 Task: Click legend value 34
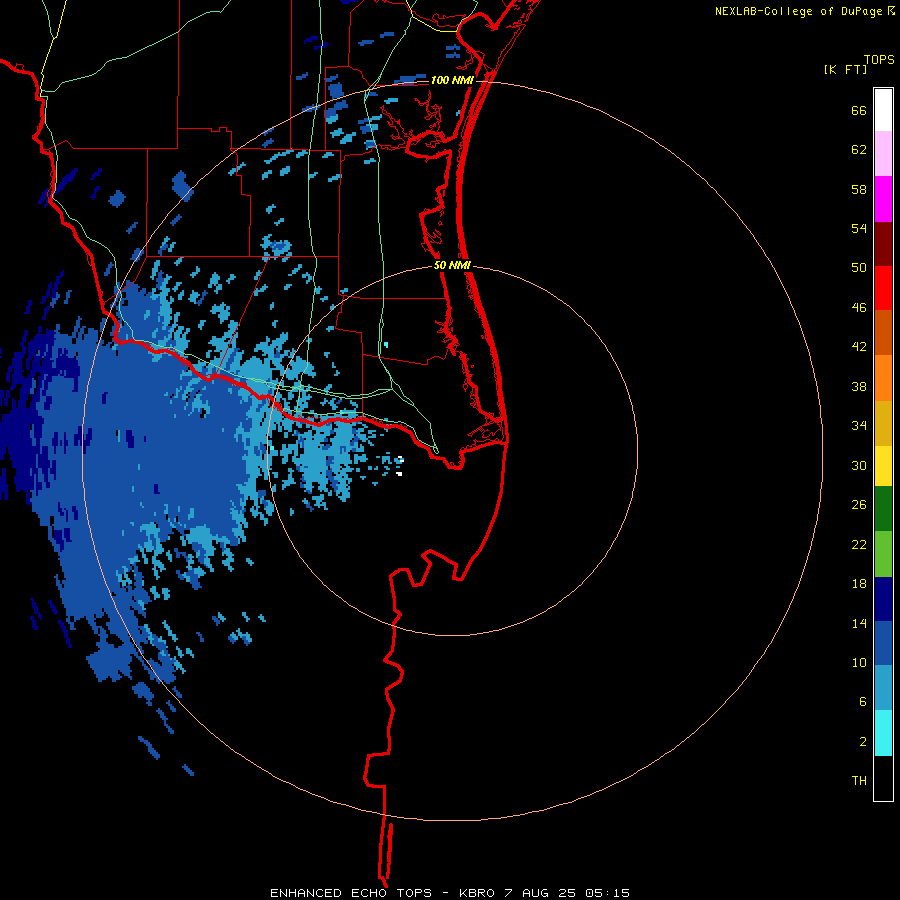pyautogui.click(x=859, y=426)
